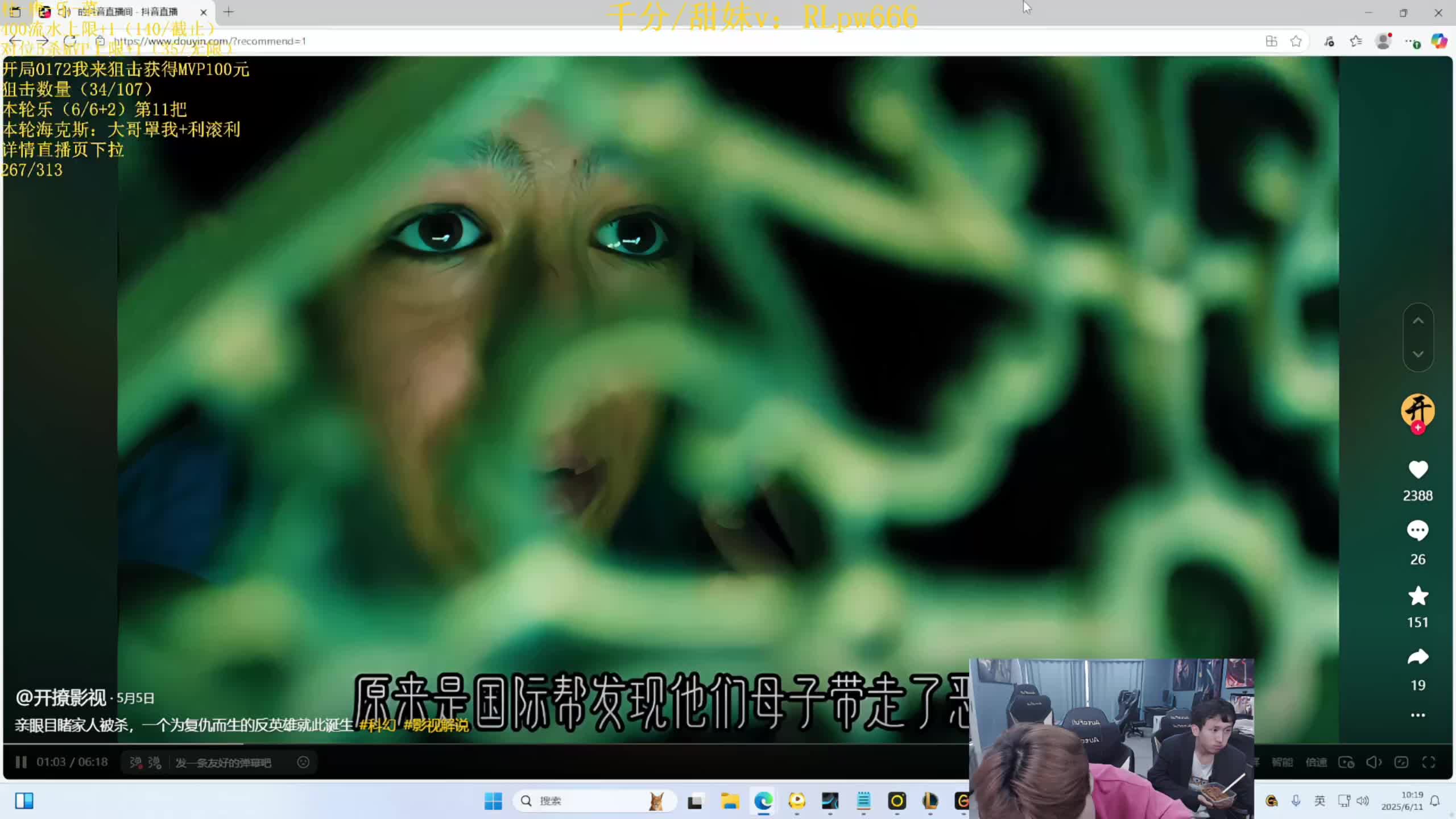This screenshot has height=819, width=1456.
Task: Open Task View on the taskbar
Action: (x=695, y=801)
